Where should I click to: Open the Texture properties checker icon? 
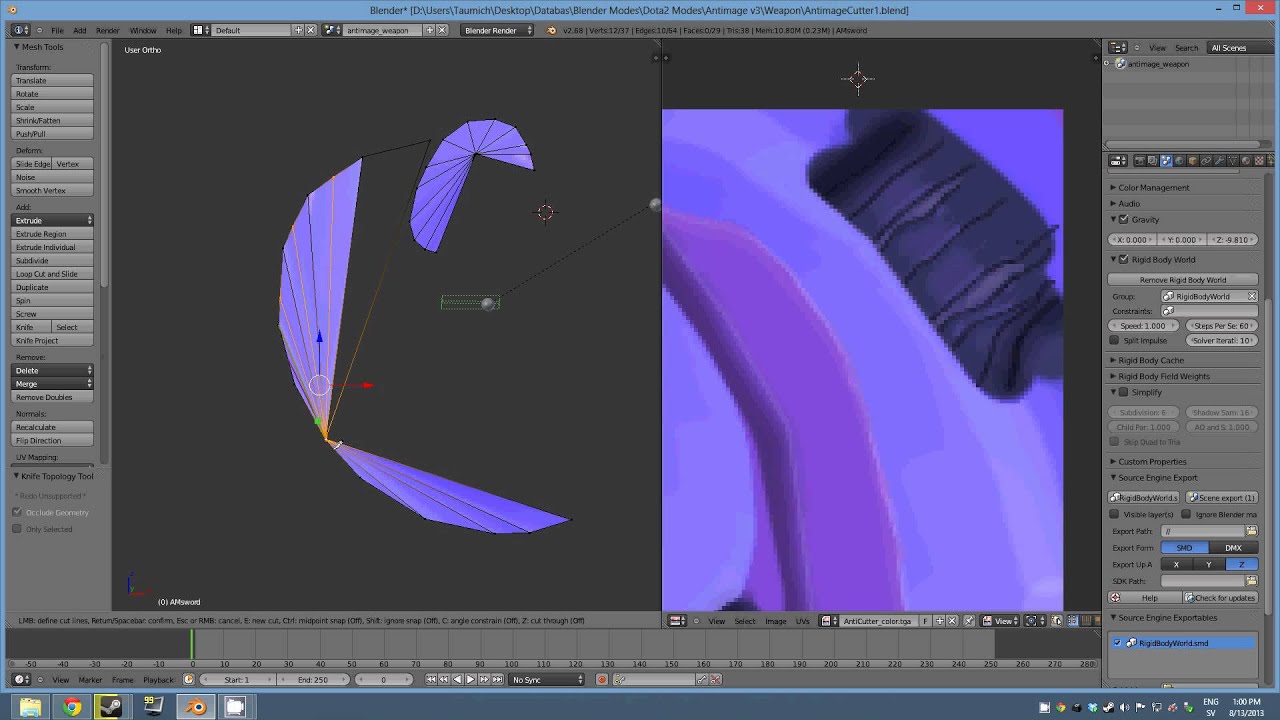(1259, 160)
